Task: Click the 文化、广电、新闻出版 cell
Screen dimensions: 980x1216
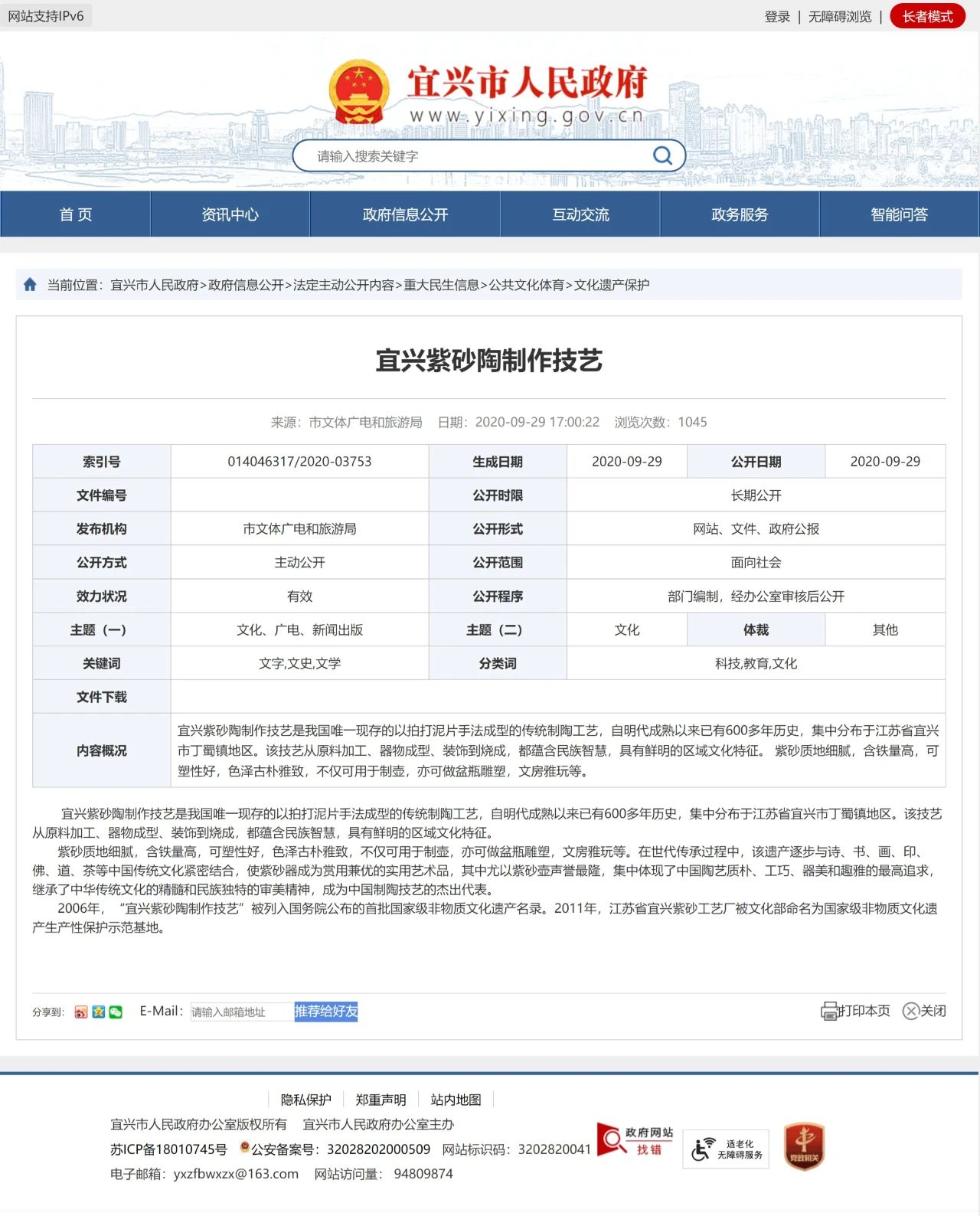Action: coord(299,630)
